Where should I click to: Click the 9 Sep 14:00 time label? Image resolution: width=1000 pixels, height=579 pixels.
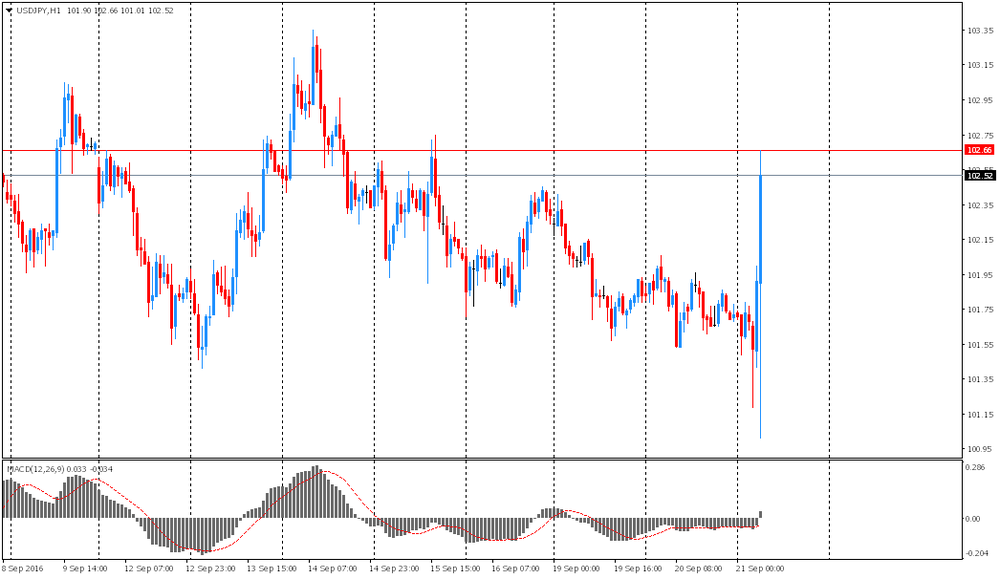click(x=85, y=569)
